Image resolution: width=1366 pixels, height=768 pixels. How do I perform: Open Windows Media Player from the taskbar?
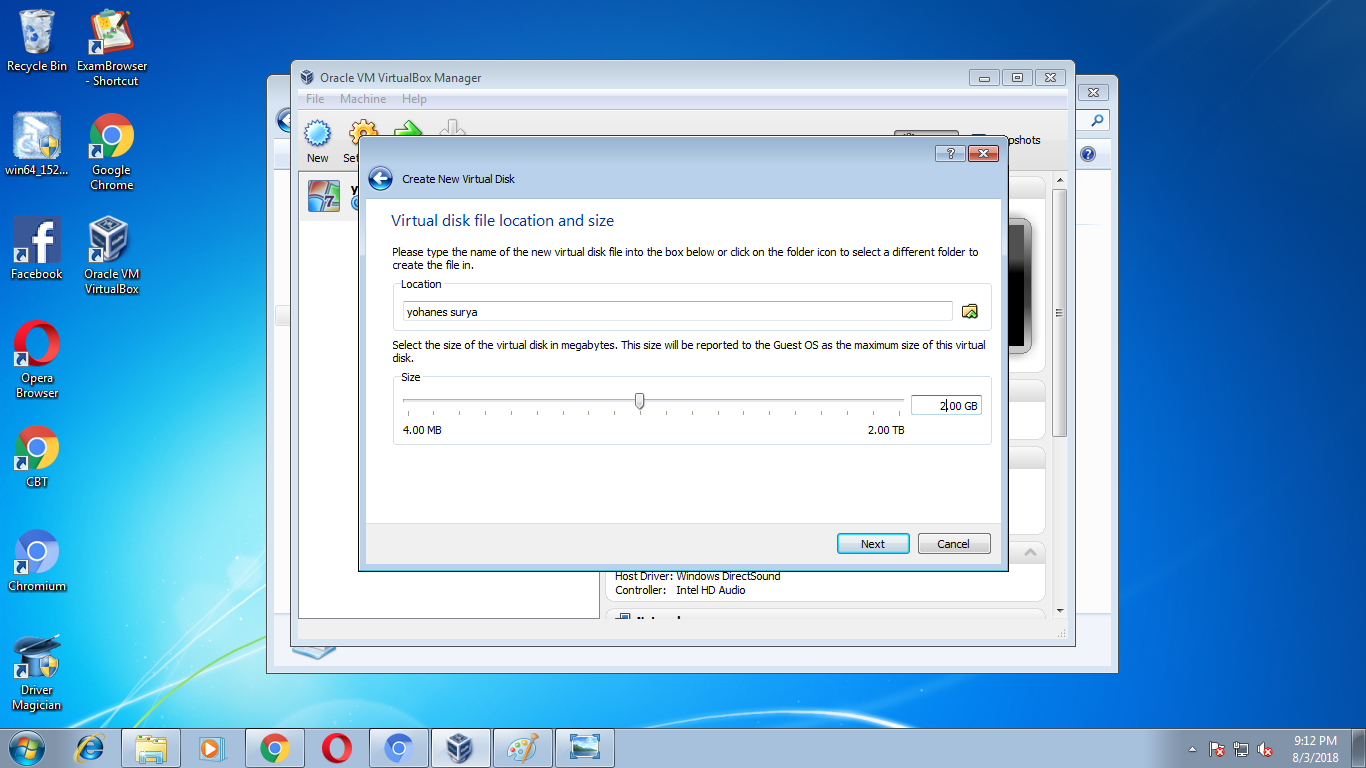point(211,748)
